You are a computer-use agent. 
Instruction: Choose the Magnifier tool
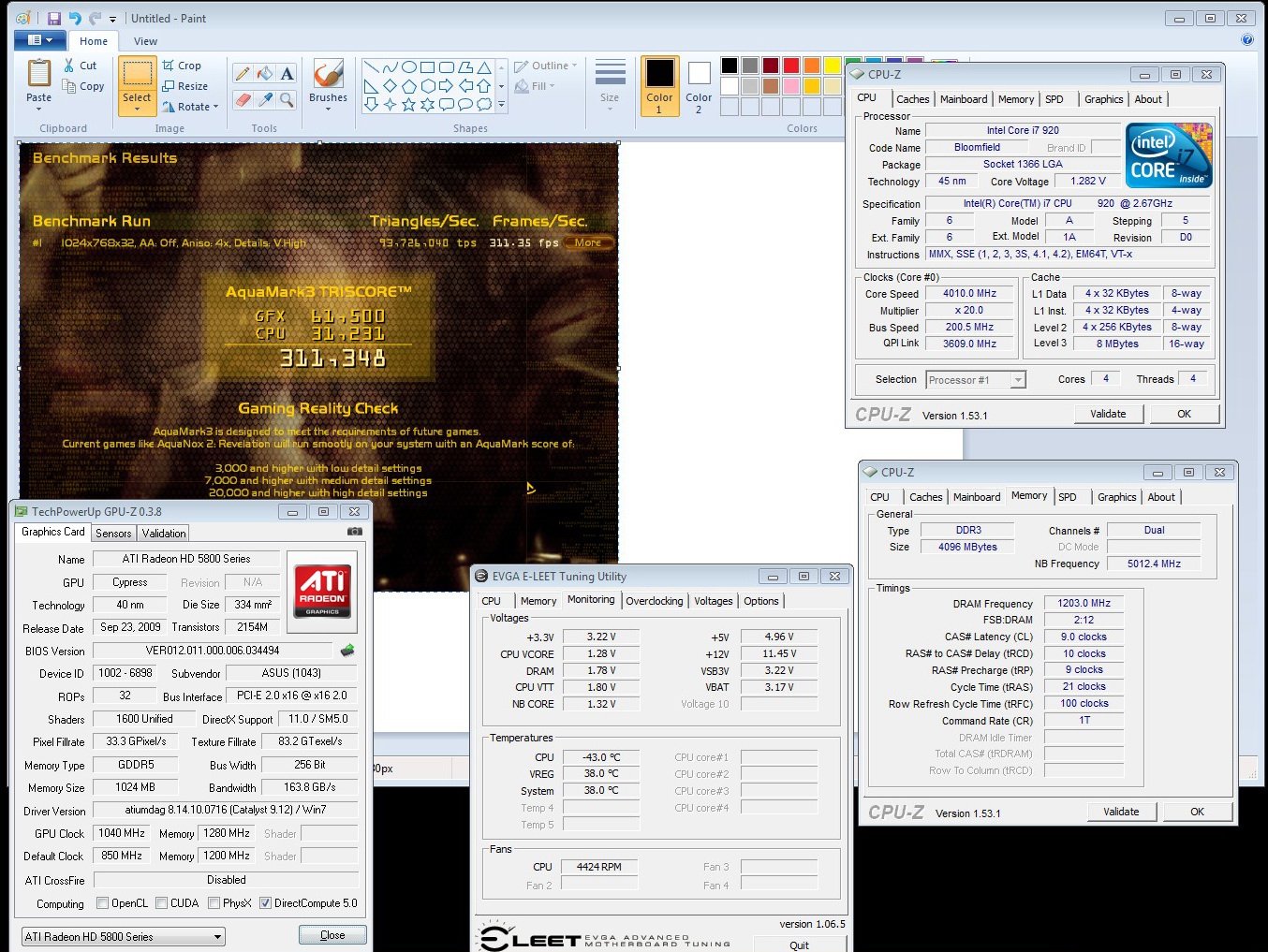[x=288, y=99]
